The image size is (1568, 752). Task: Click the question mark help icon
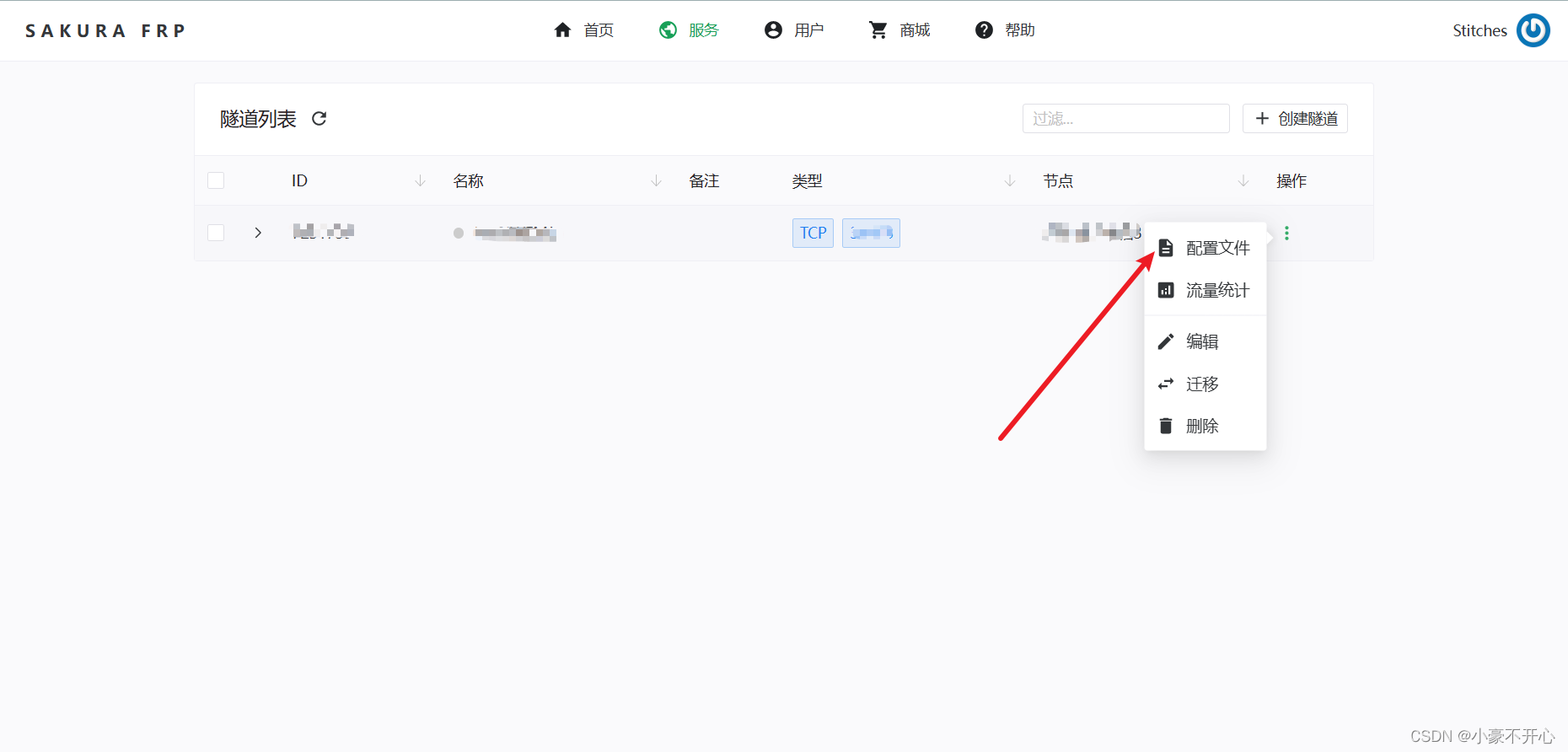click(984, 30)
